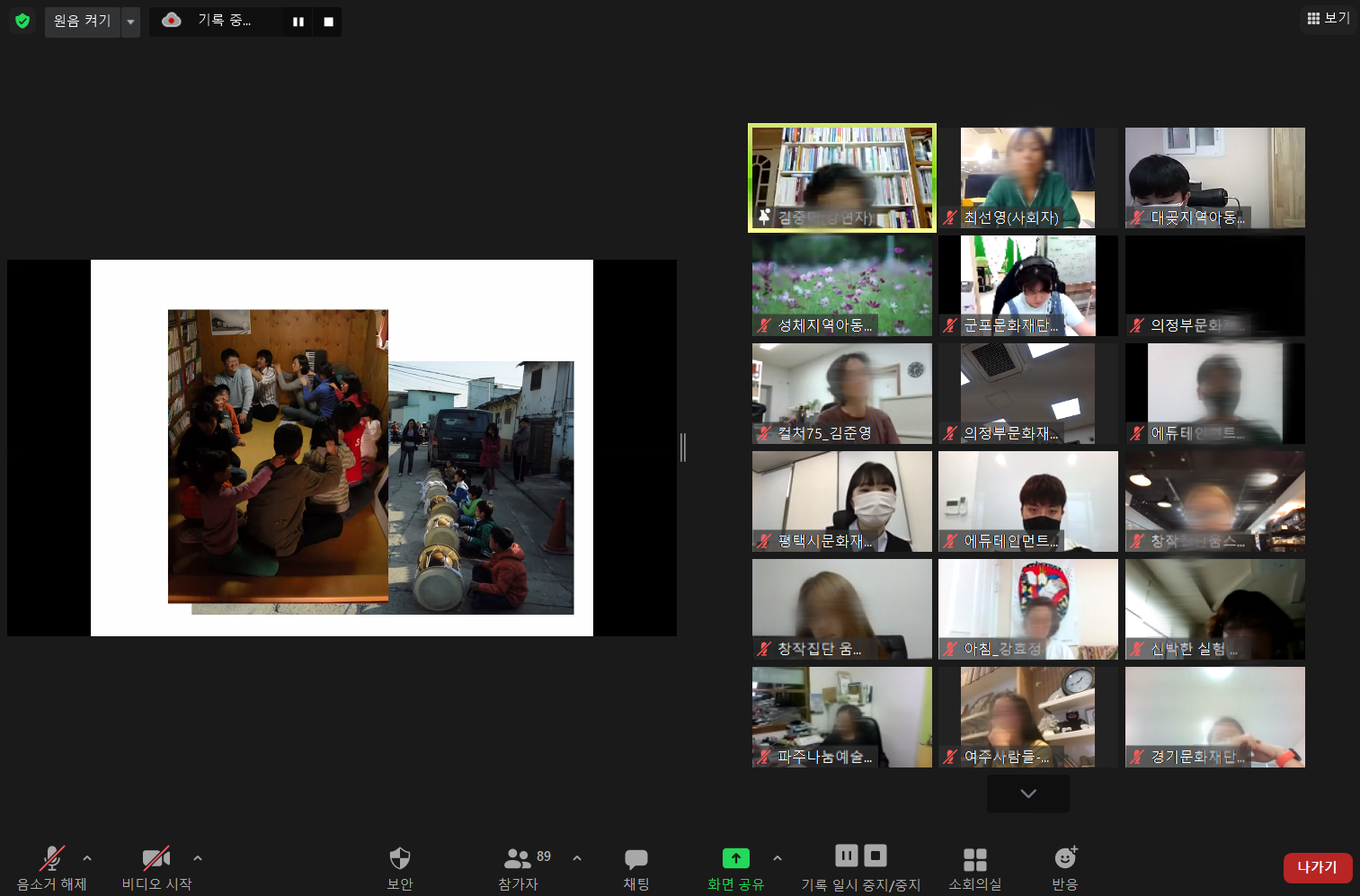Click the red 나가기 leave button
1360x896 pixels.
1317,867
